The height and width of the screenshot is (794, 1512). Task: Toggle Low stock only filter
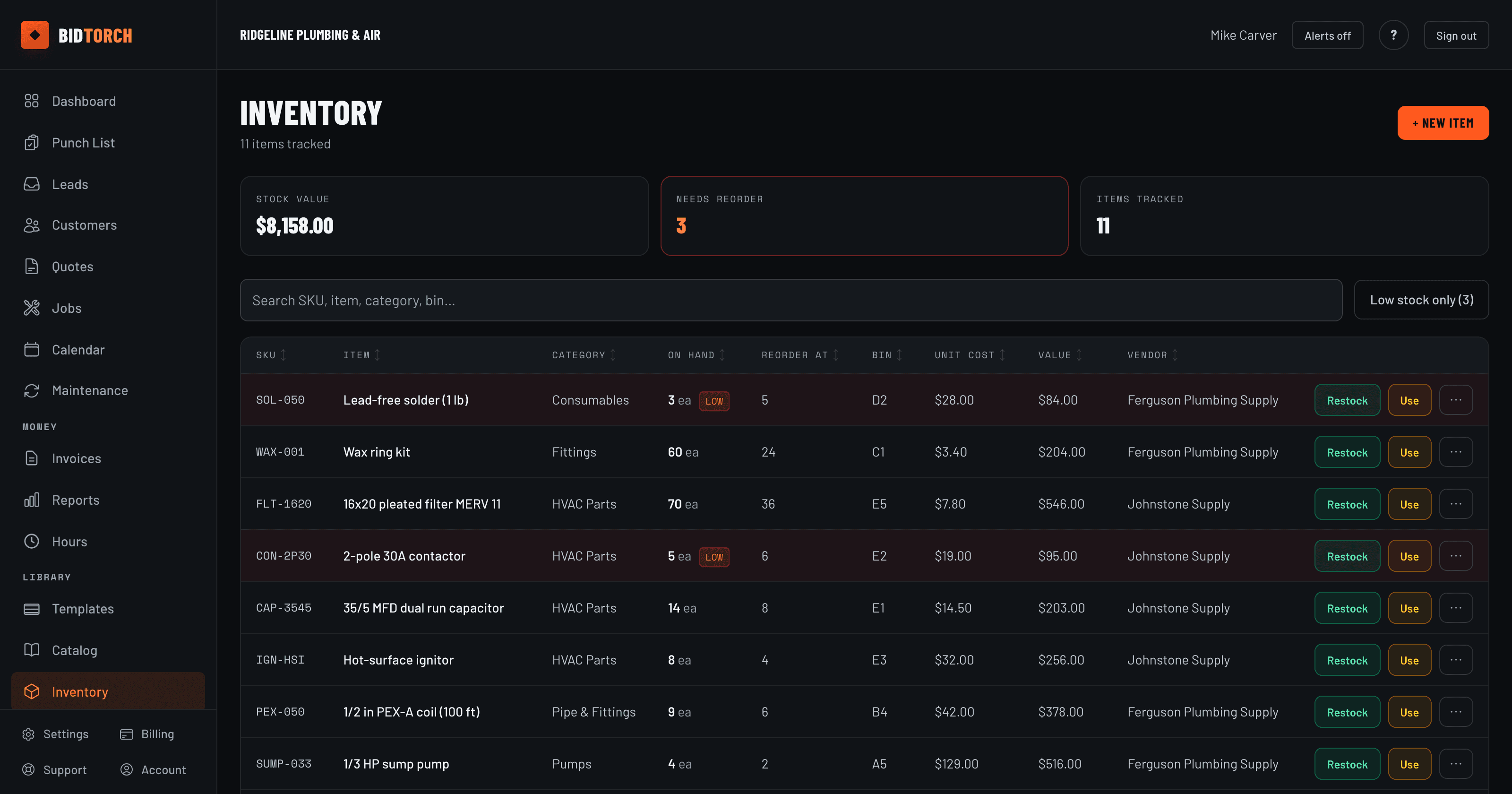[1421, 300]
